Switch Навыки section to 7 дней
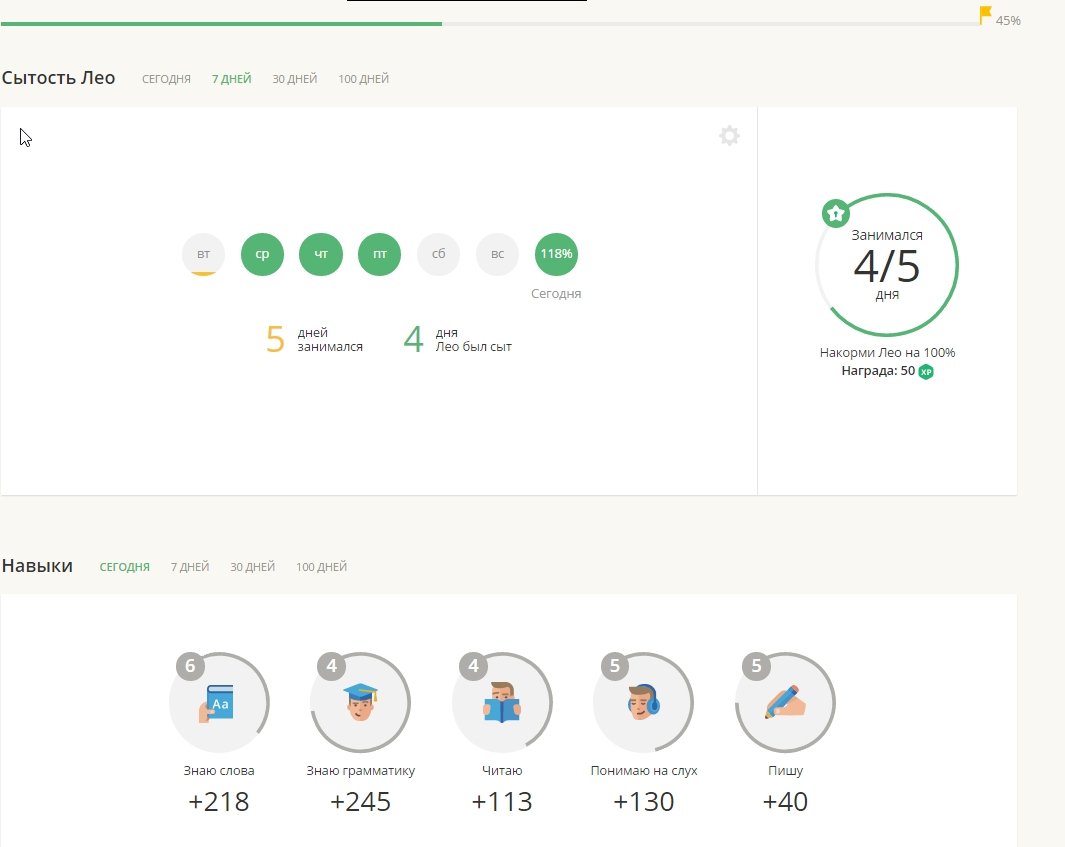Image resolution: width=1065 pixels, height=847 pixels. pyautogui.click(x=190, y=567)
